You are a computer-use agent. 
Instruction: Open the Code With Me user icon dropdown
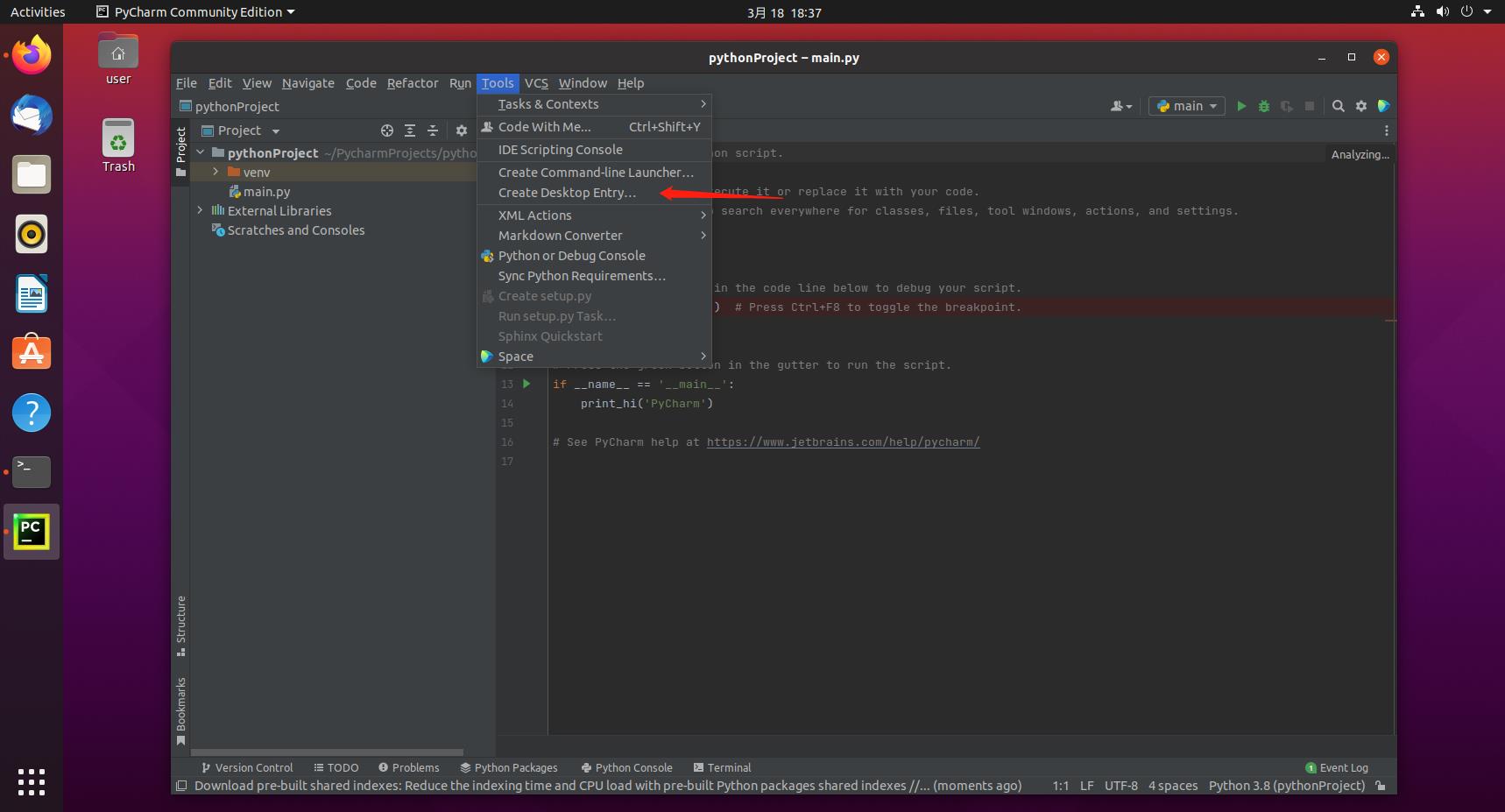pos(1121,106)
